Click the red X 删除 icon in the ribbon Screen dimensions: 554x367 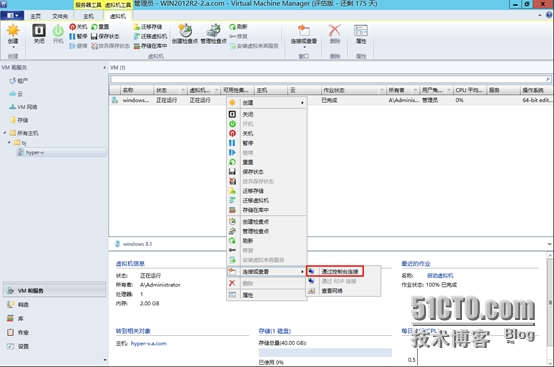335,31
